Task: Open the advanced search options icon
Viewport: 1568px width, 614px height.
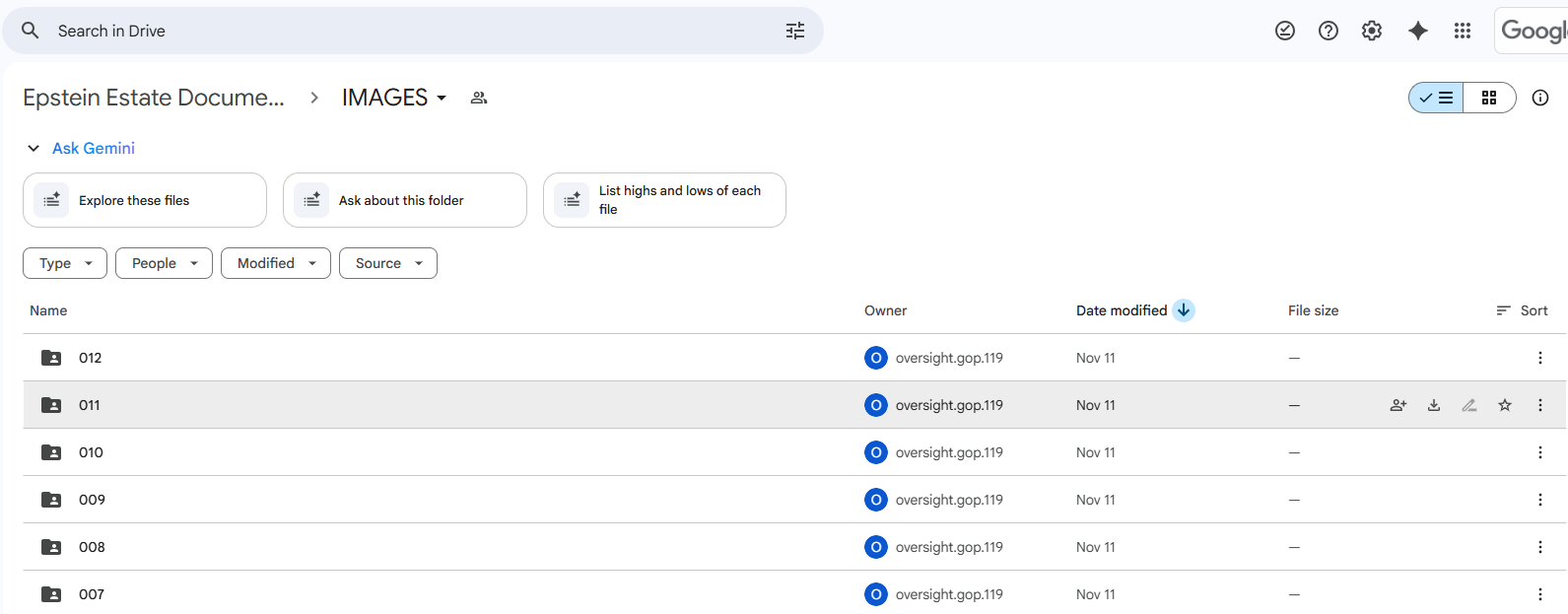Action: (794, 31)
